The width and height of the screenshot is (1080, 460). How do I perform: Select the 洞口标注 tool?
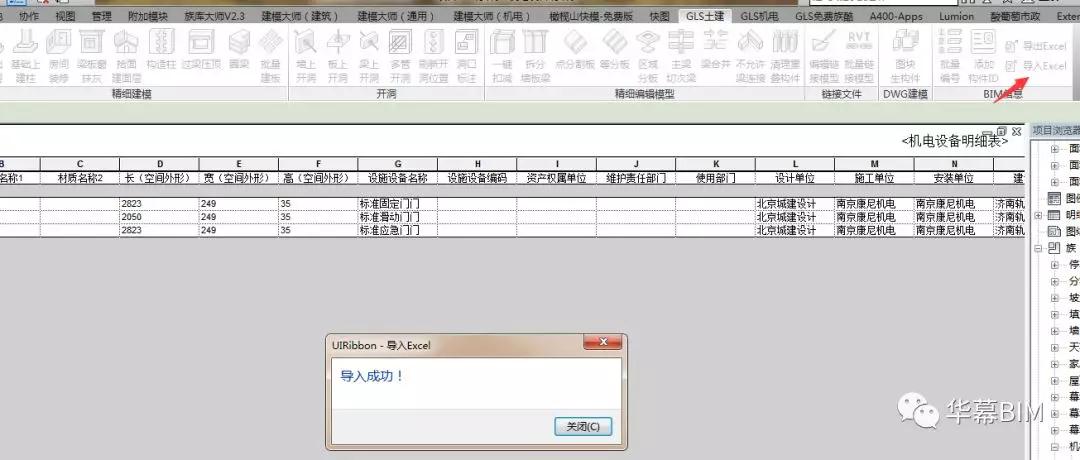(x=466, y=56)
